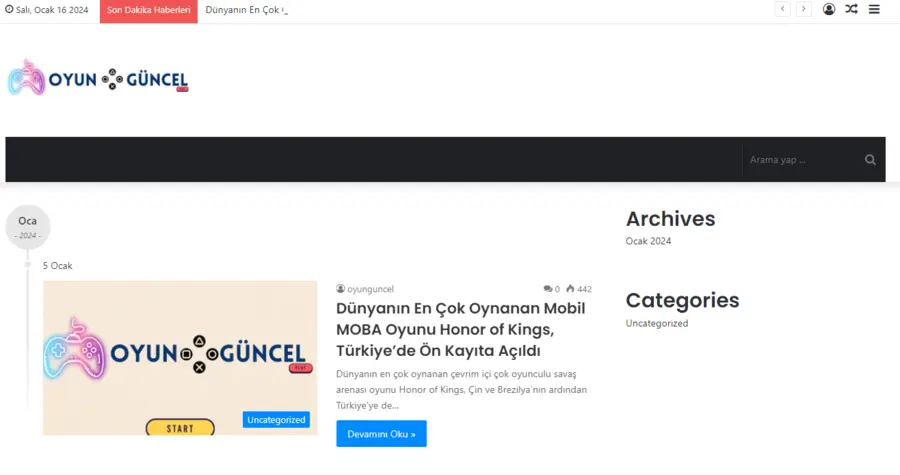This screenshot has height=475, width=900.
Task: Open the Uncategorized category in sidebar
Action: point(657,323)
